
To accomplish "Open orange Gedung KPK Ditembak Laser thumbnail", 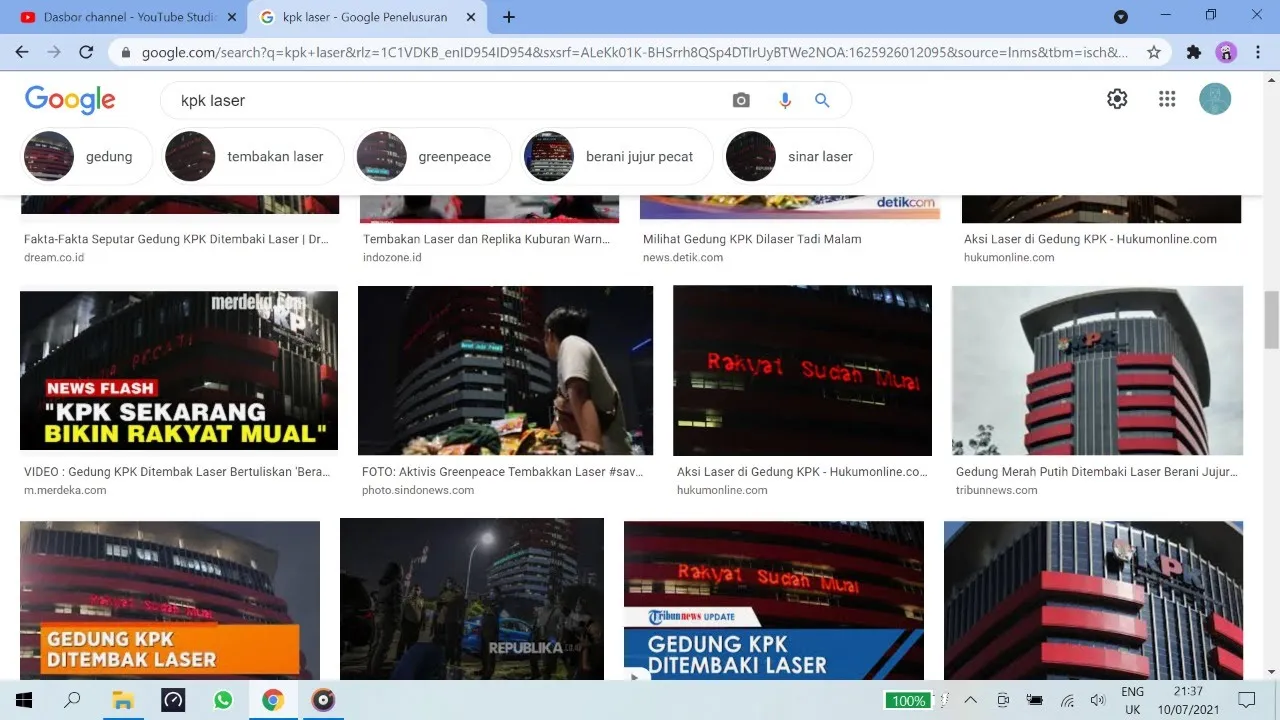I will [170, 600].
